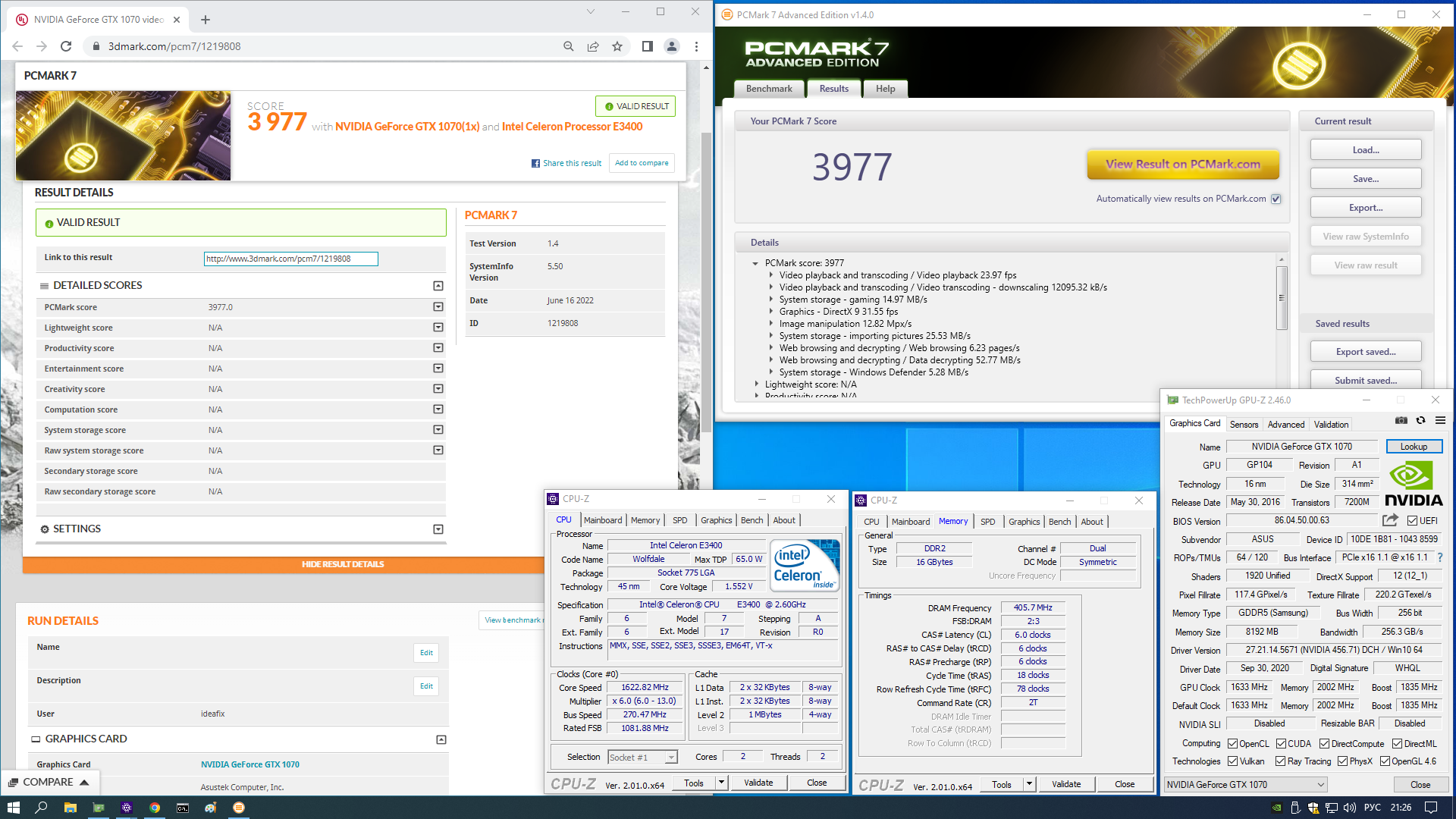Toggle automatically view results on PCMark.com checkbox
This screenshot has height=819, width=1456.
[x=1276, y=199]
